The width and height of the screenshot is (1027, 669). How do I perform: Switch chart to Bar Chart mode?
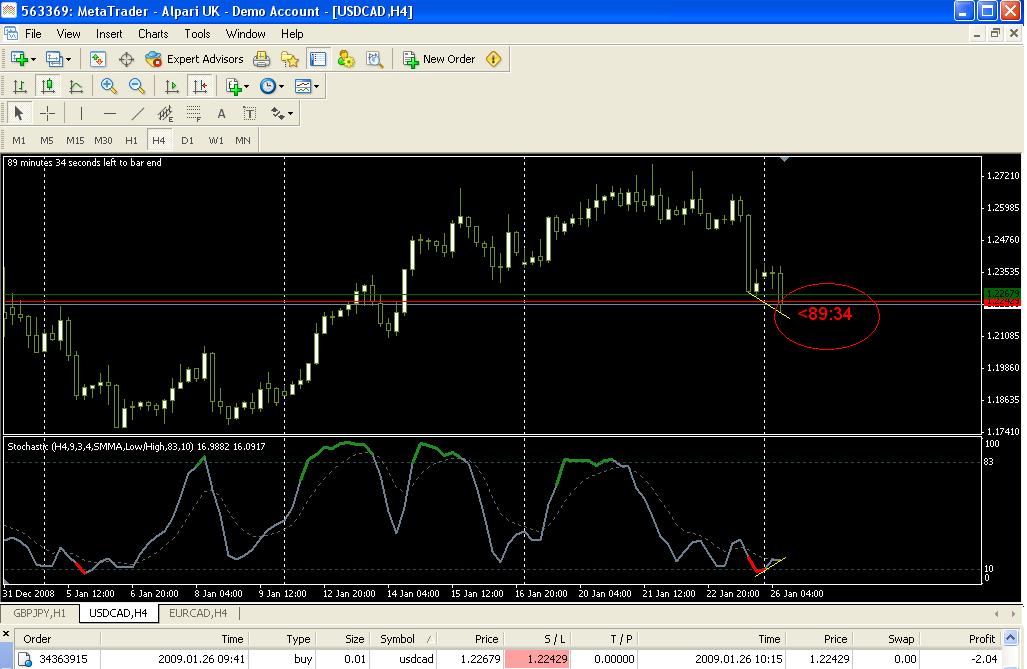[x=19, y=87]
